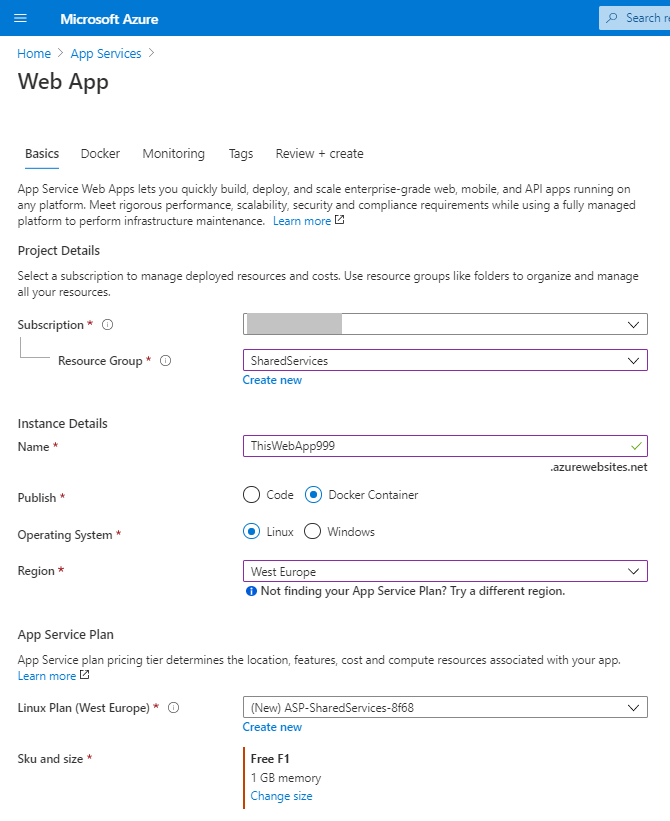
Task: Open Learn more under App Service Plan
Action: click(47, 676)
